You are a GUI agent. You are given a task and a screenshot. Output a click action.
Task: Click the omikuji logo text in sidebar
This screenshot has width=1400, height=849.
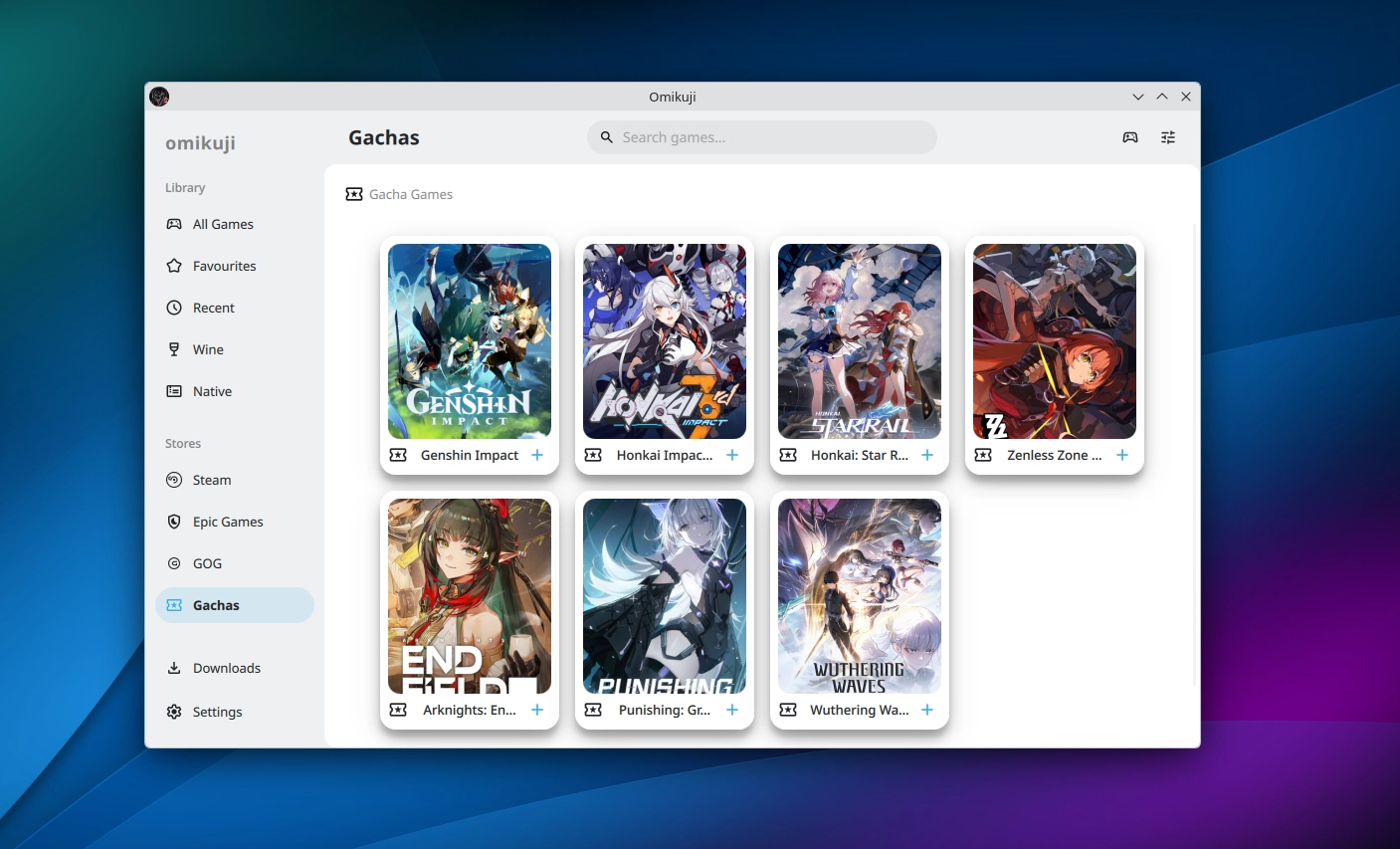coord(200,142)
